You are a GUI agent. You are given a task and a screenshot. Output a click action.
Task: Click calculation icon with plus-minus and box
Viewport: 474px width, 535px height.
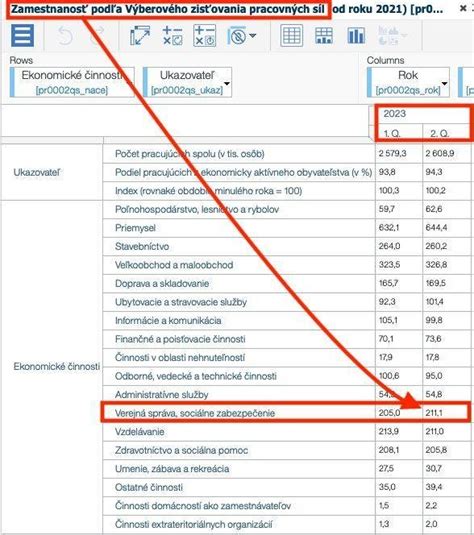[172, 35]
